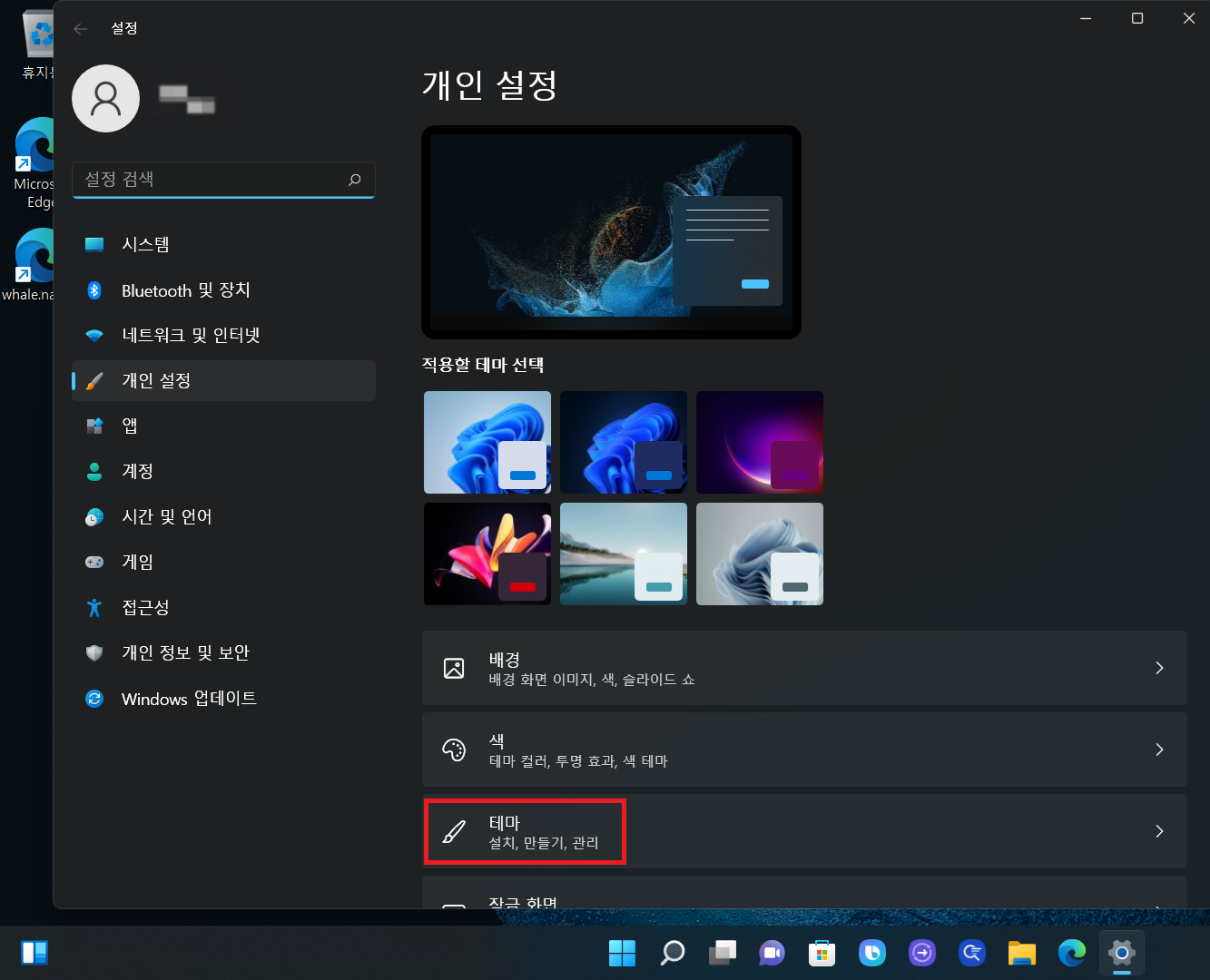The width and height of the screenshot is (1210, 980).
Task: Open the 앱 settings category
Action: coord(223,426)
